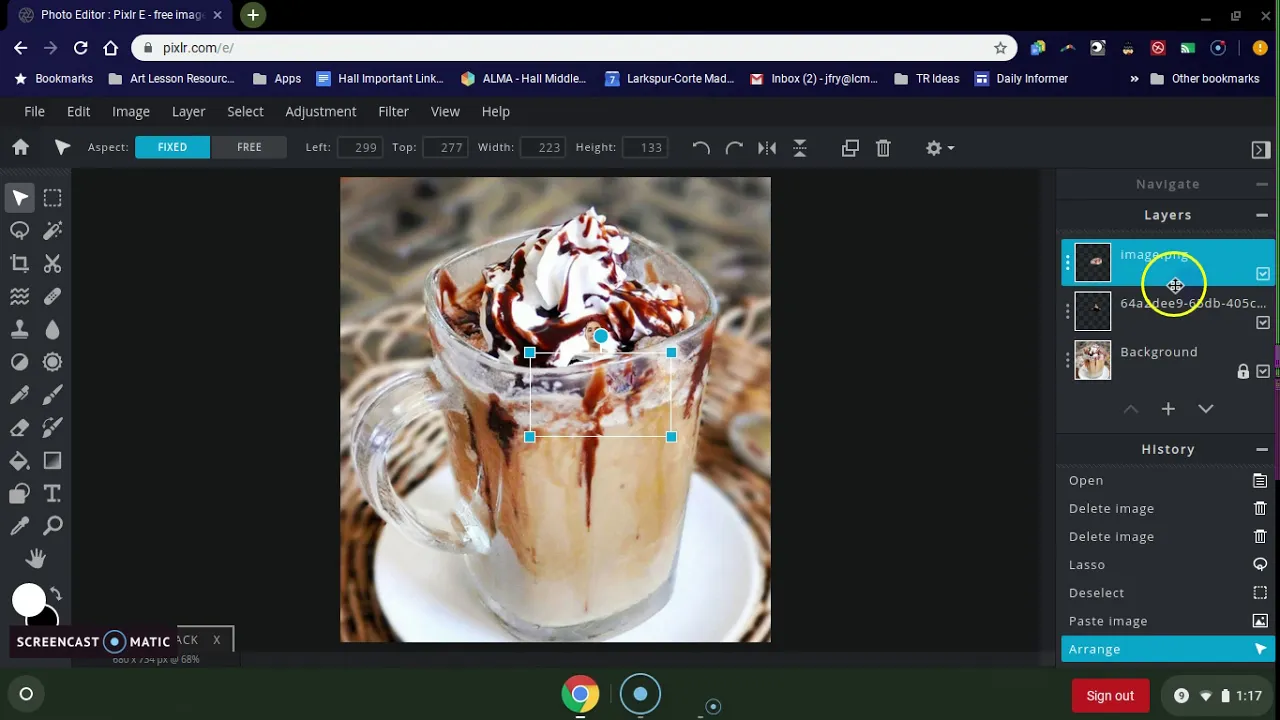Screen dimensions: 1280x720
Task: Choose the Text tool
Action: coord(53,493)
